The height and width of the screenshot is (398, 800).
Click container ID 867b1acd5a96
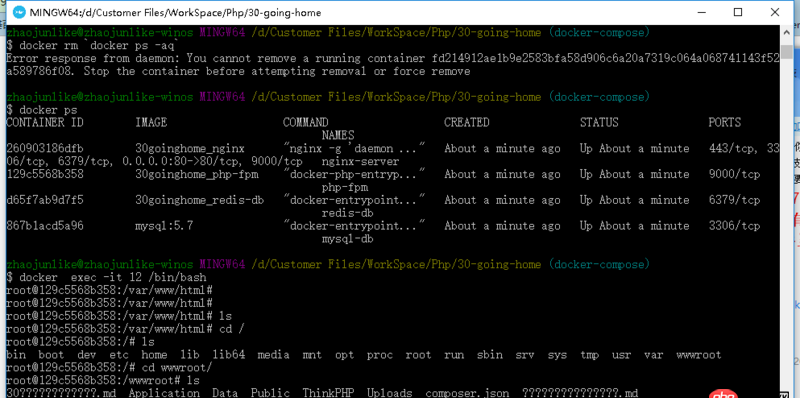click(x=44, y=226)
